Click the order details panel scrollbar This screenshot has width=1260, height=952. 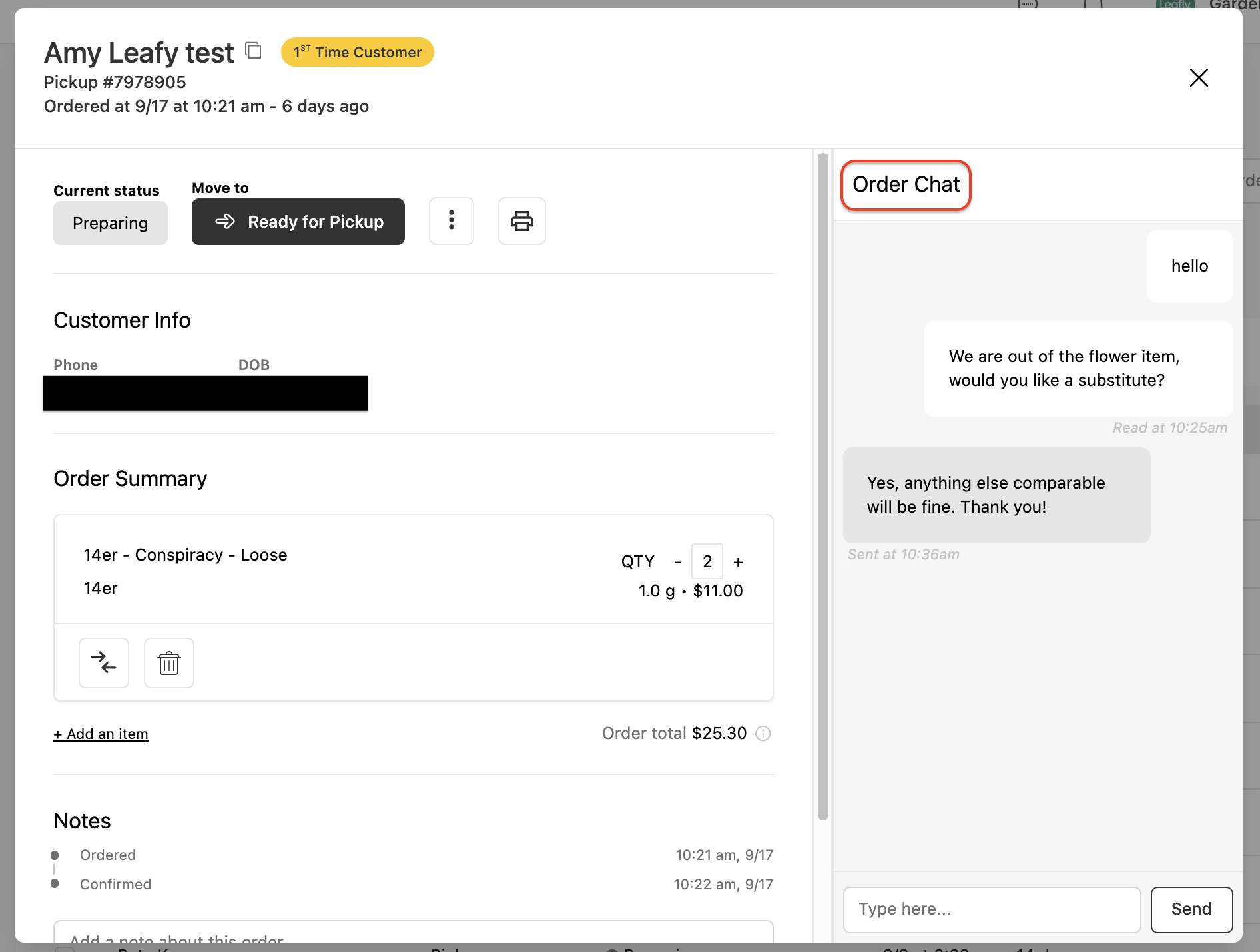click(823, 486)
